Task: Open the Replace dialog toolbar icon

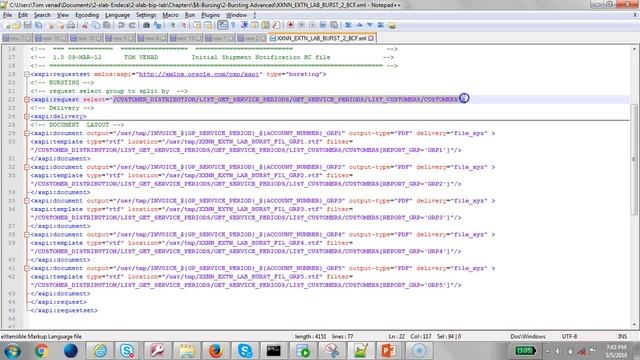Action: click(157, 25)
